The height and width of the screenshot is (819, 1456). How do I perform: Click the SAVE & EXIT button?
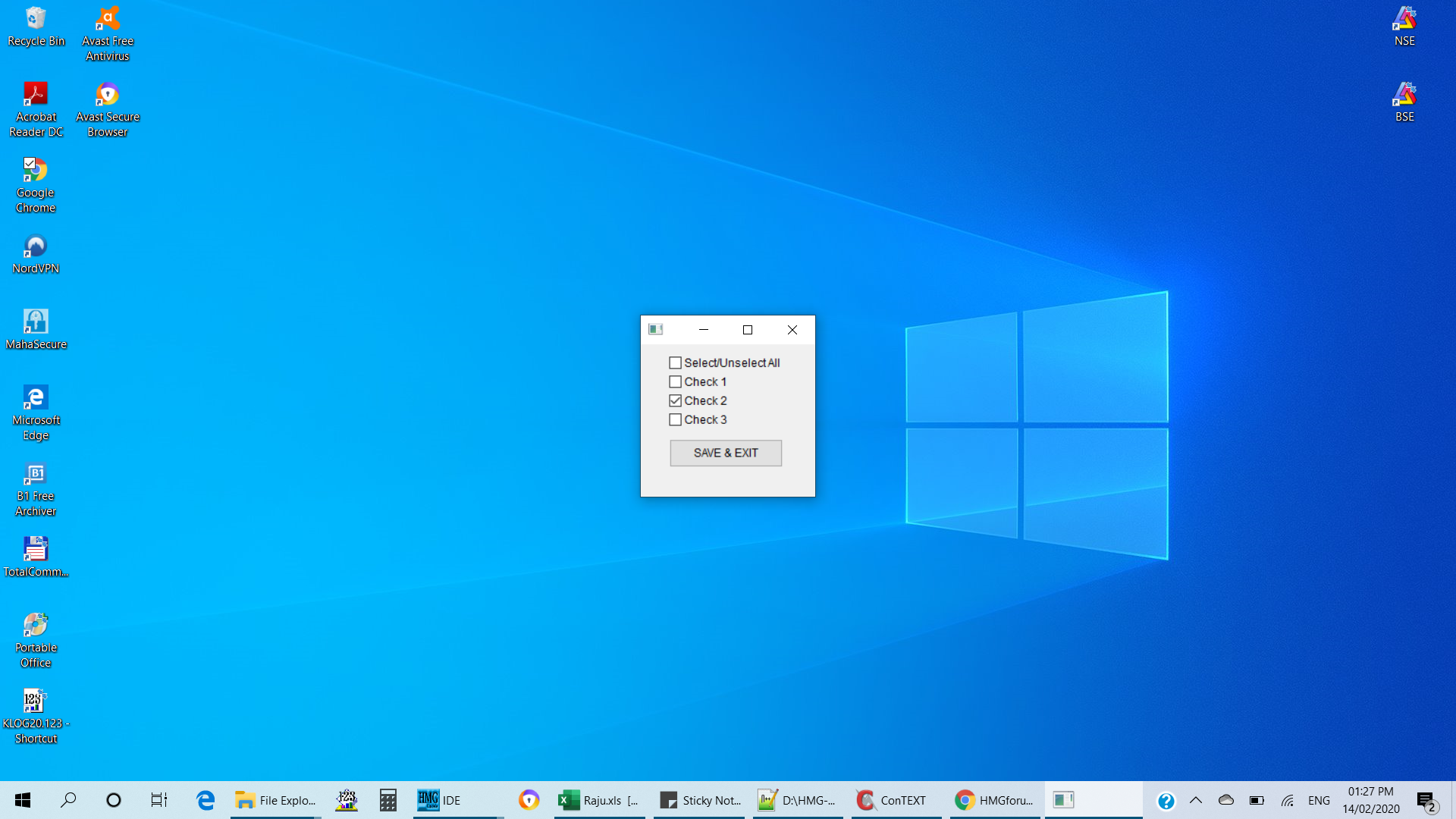(726, 453)
